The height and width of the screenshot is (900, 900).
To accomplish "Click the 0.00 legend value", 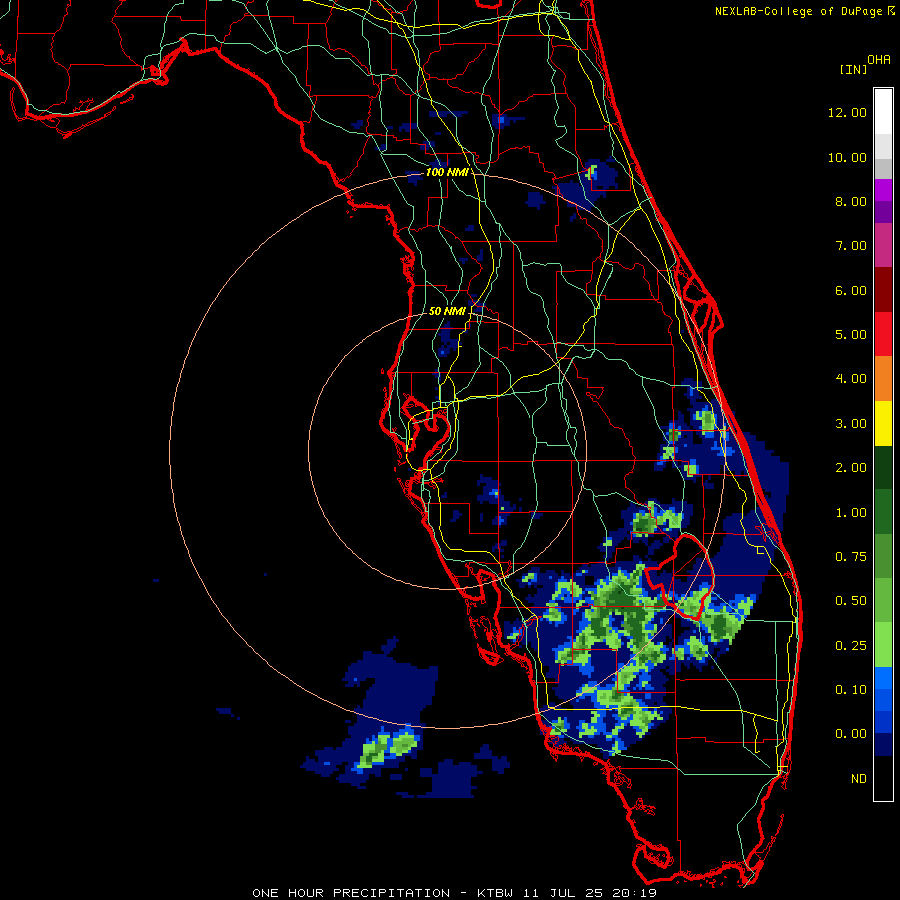I will coord(851,734).
